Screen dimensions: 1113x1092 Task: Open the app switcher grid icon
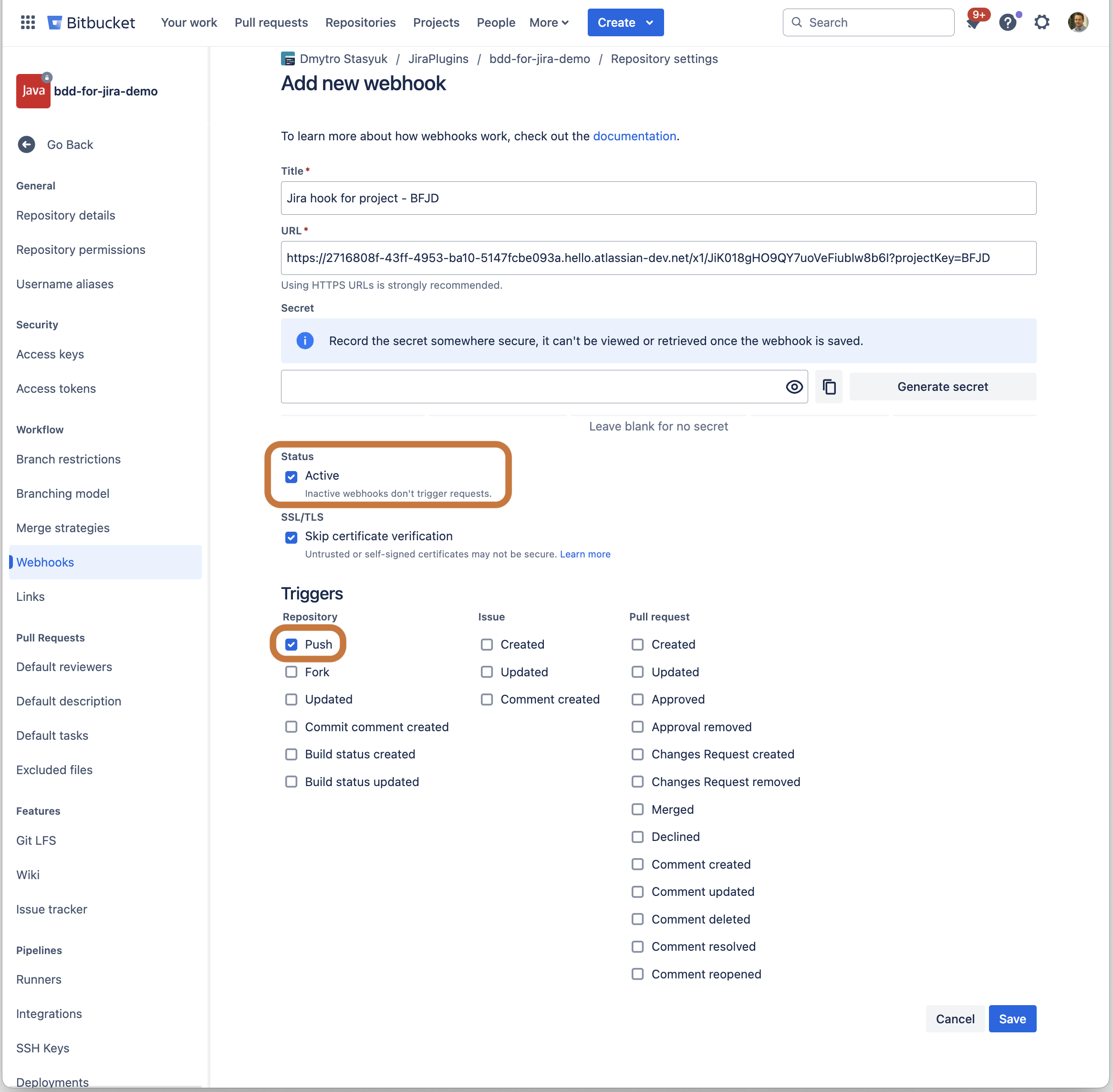point(28,22)
